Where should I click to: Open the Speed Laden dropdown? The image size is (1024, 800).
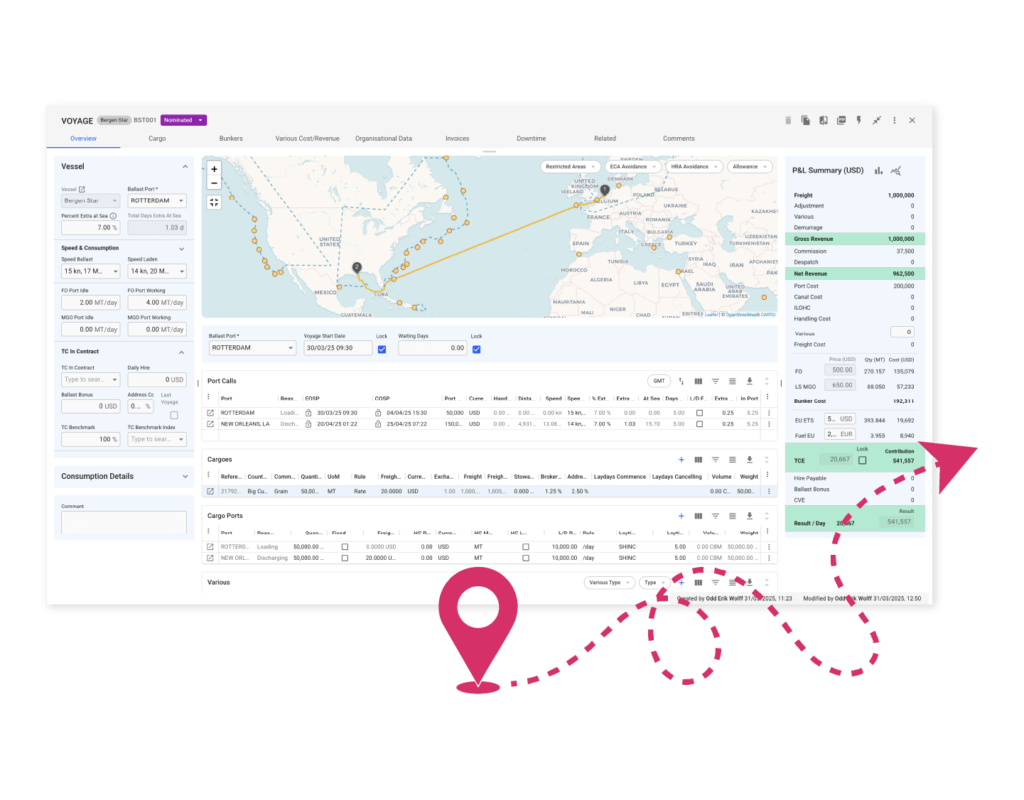pyautogui.click(x=157, y=271)
